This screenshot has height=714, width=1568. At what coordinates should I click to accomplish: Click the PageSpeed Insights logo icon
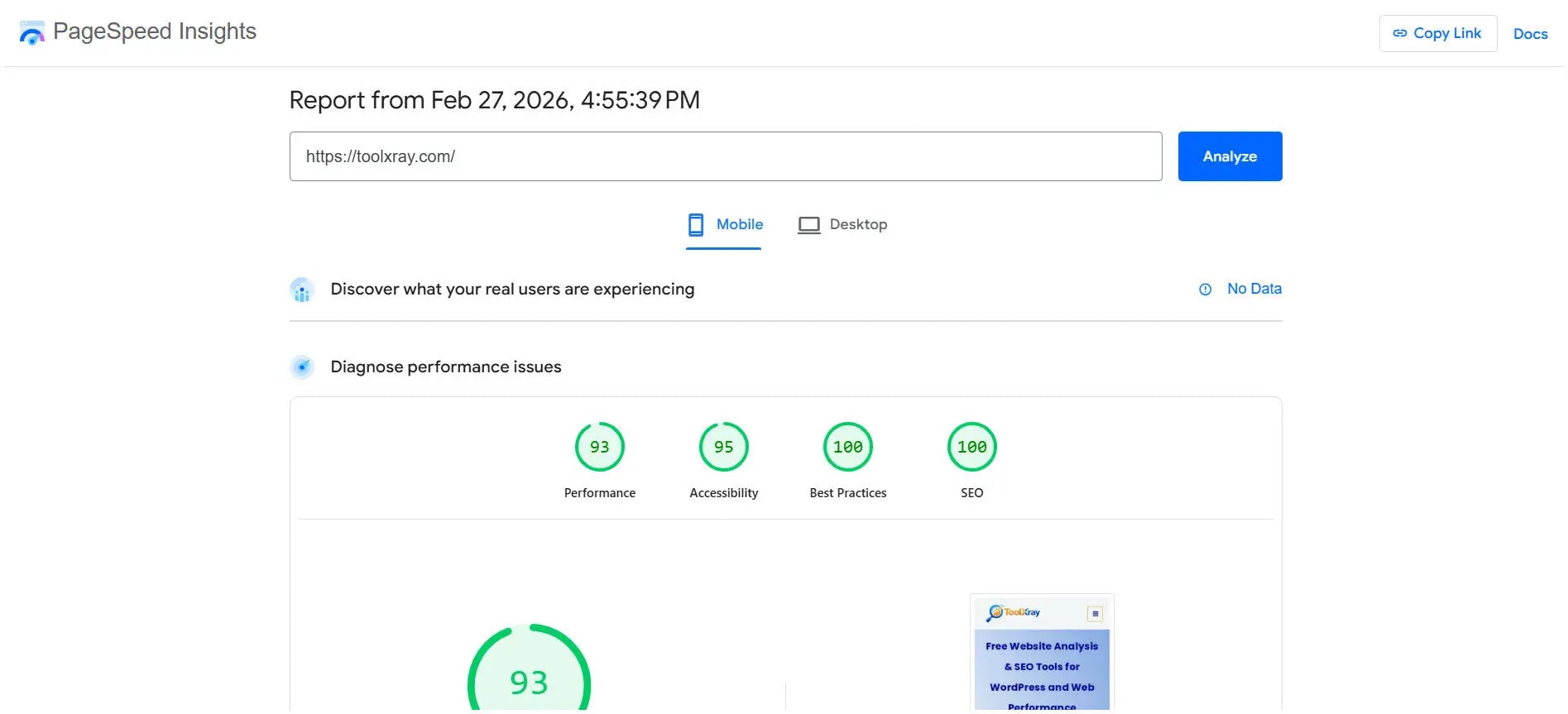coord(31,33)
